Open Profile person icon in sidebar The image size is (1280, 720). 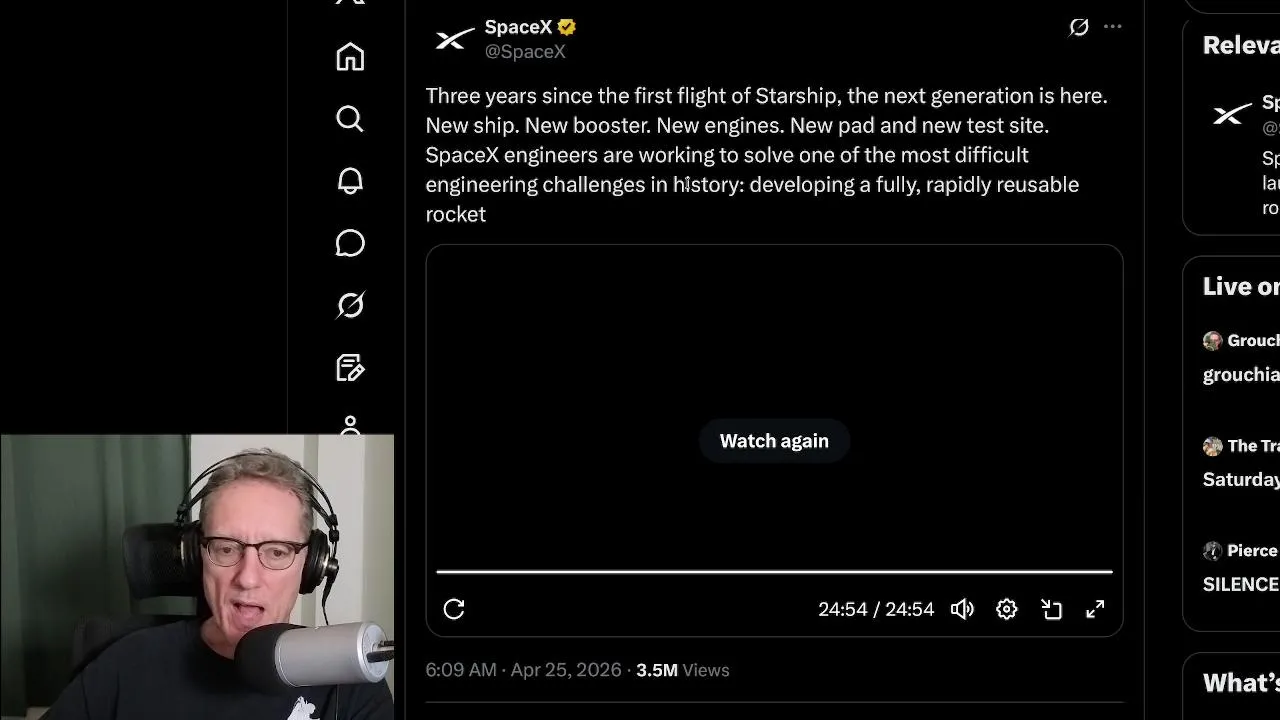(x=350, y=425)
